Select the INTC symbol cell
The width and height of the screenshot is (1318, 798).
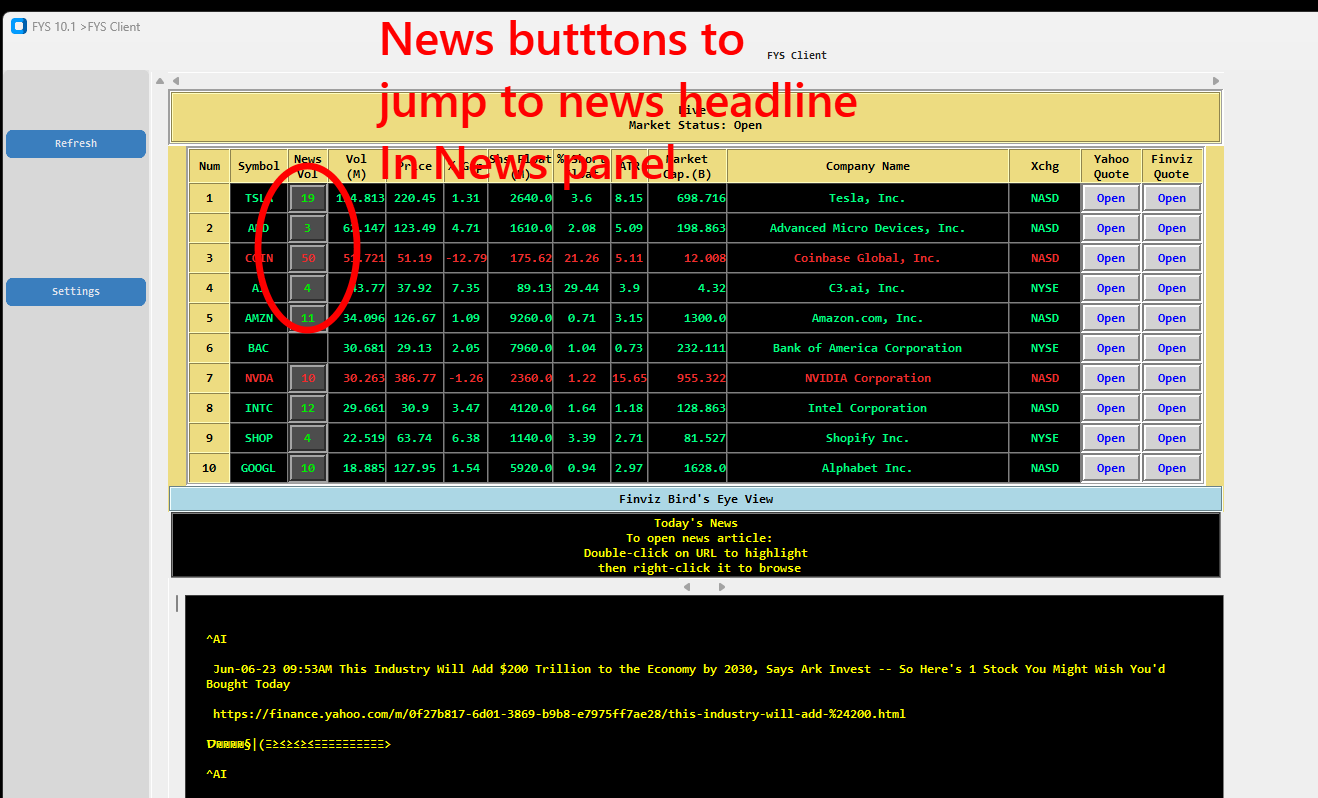(259, 408)
